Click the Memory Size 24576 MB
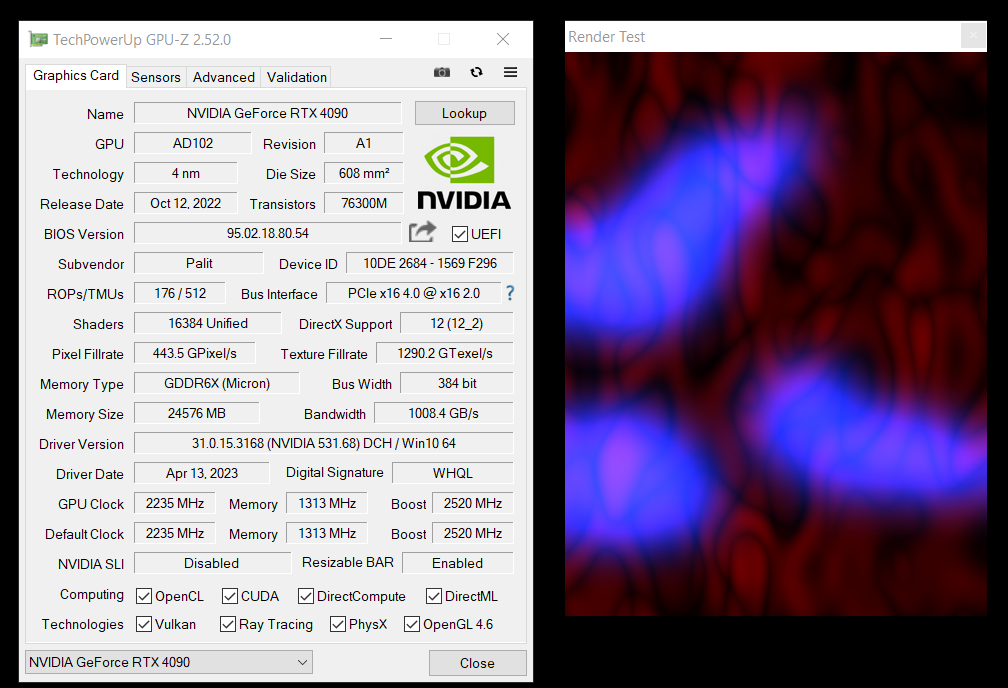This screenshot has height=688, width=1008. point(196,413)
